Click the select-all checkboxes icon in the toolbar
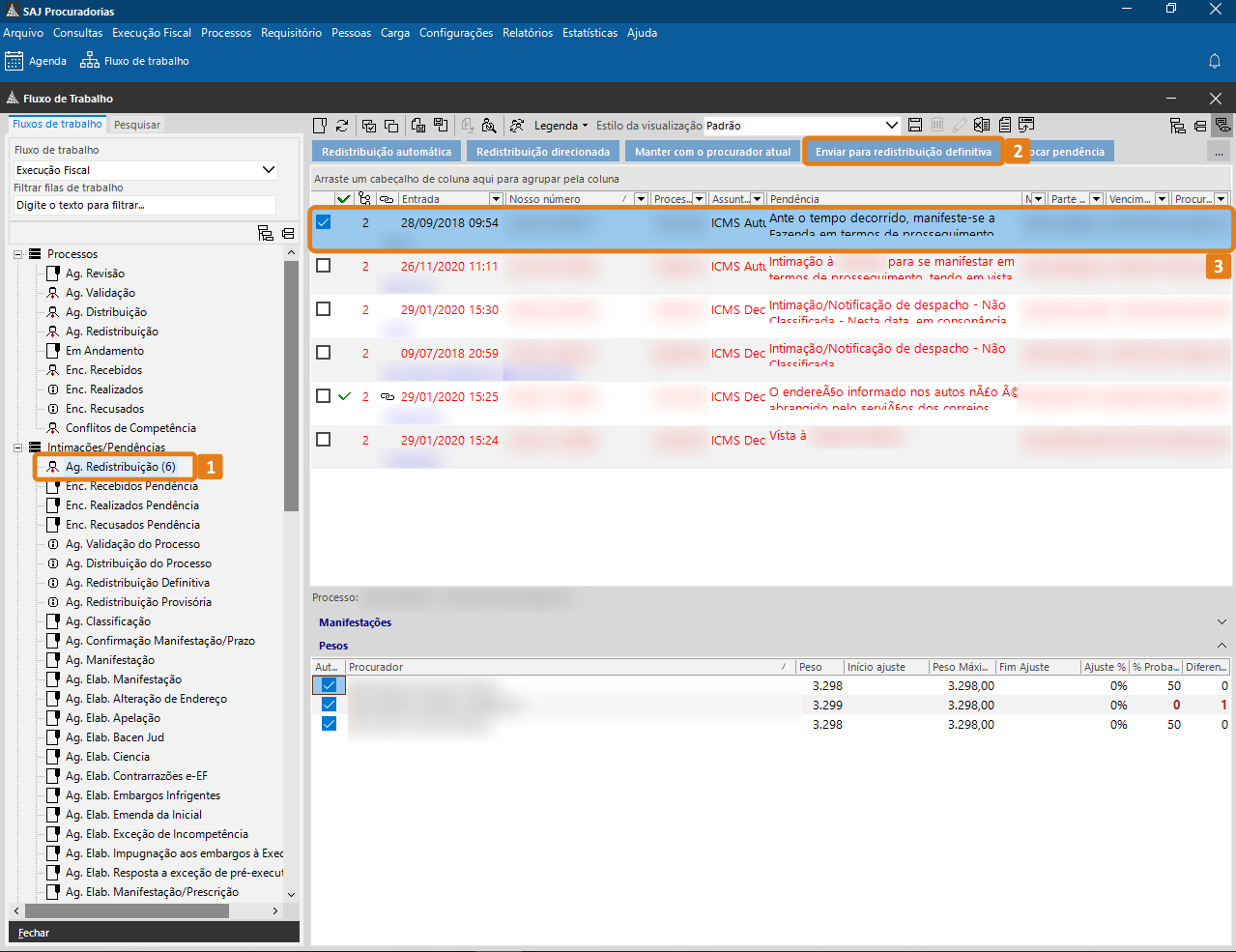The image size is (1236, 952). point(369,126)
